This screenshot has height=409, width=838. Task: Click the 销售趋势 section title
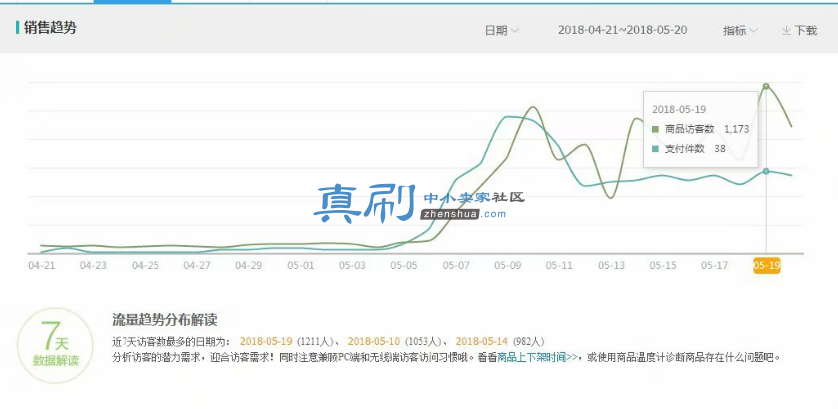tap(50, 28)
